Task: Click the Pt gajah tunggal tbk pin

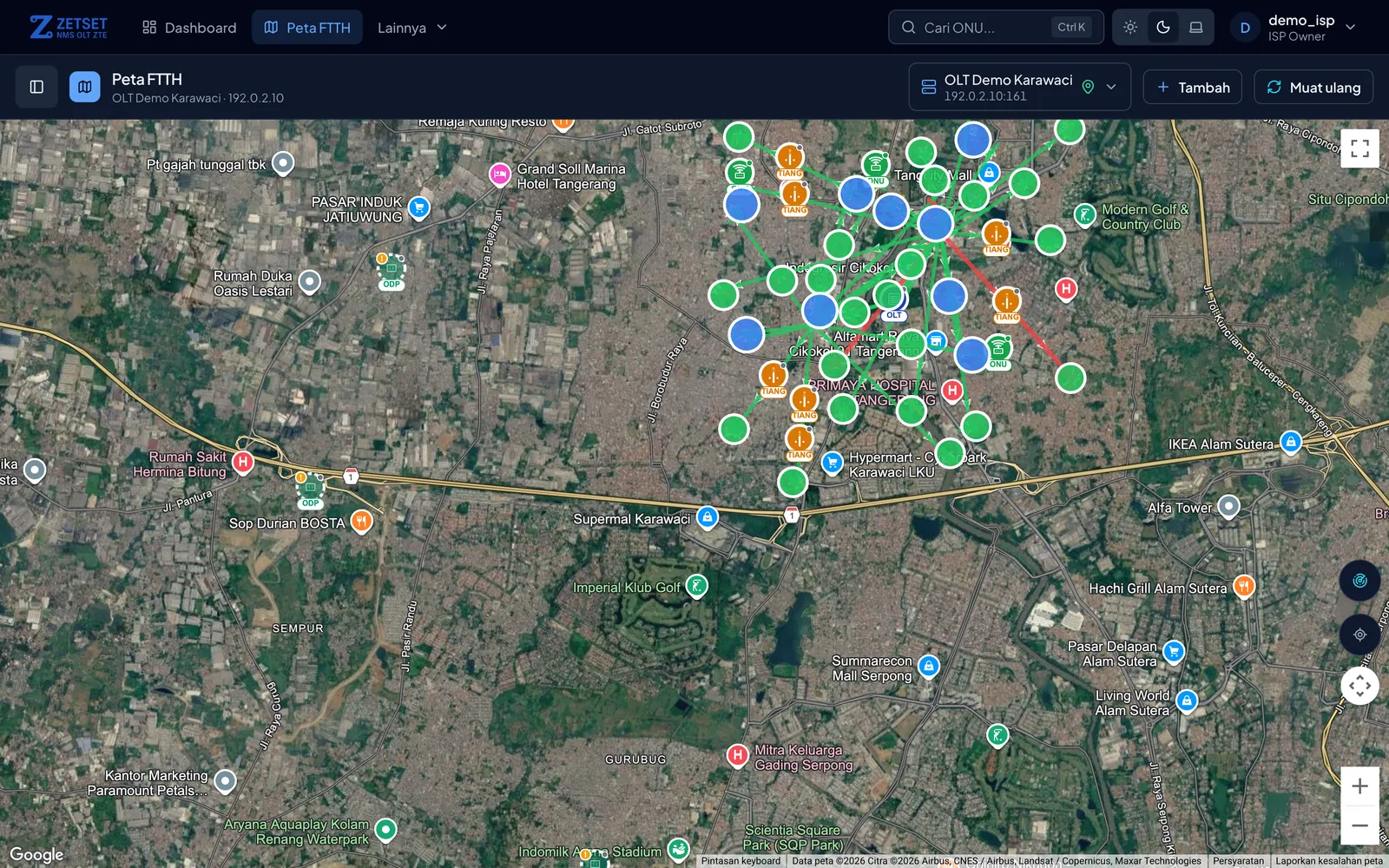Action: tap(283, 163)
